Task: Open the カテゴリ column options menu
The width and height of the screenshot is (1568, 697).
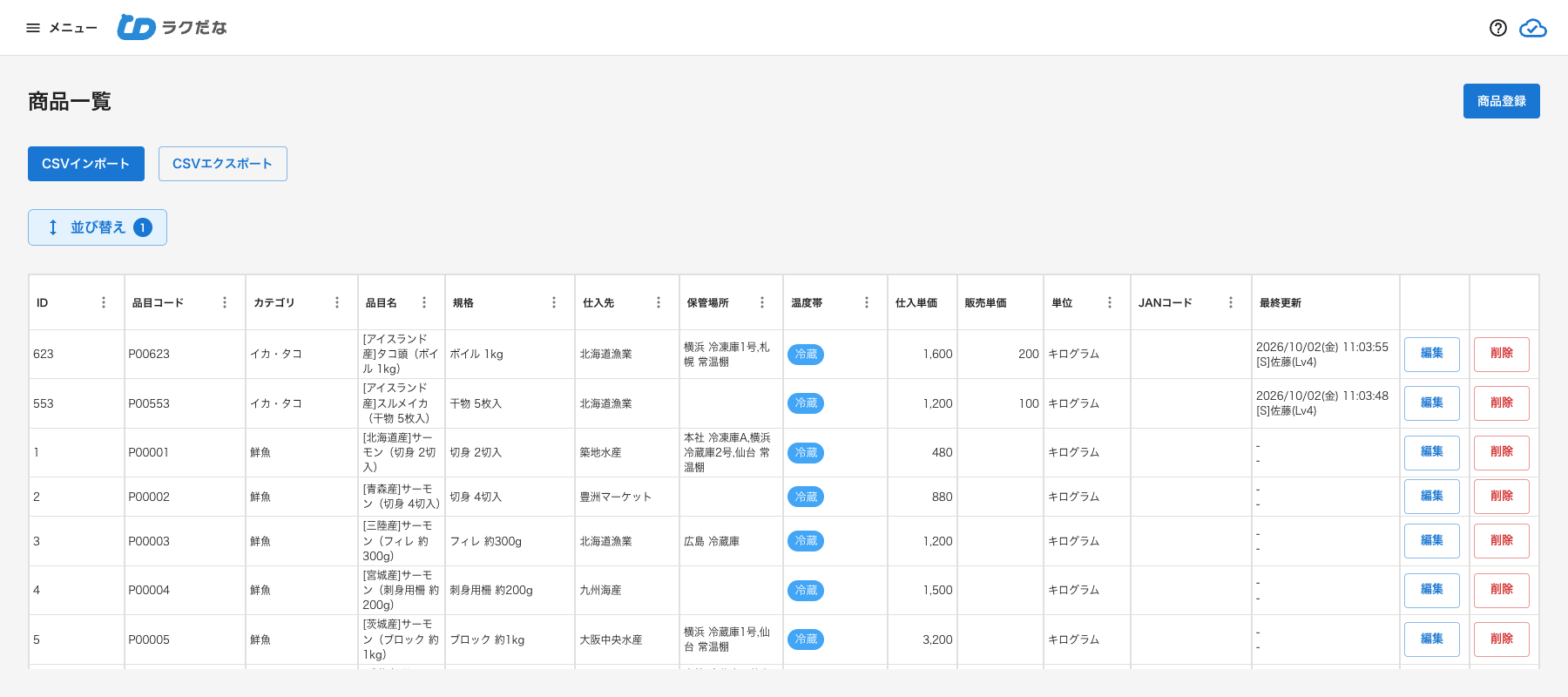Action: coord(337,302)
